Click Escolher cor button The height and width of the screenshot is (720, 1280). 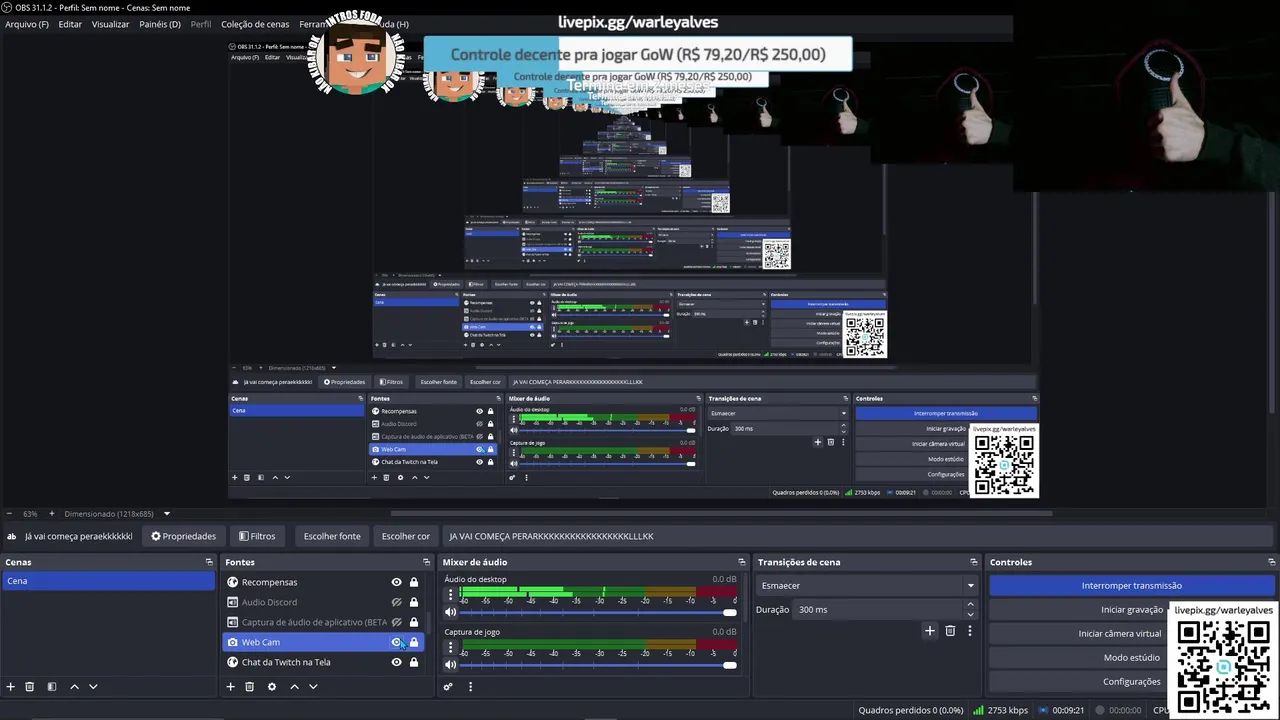(x=406, y=536)
